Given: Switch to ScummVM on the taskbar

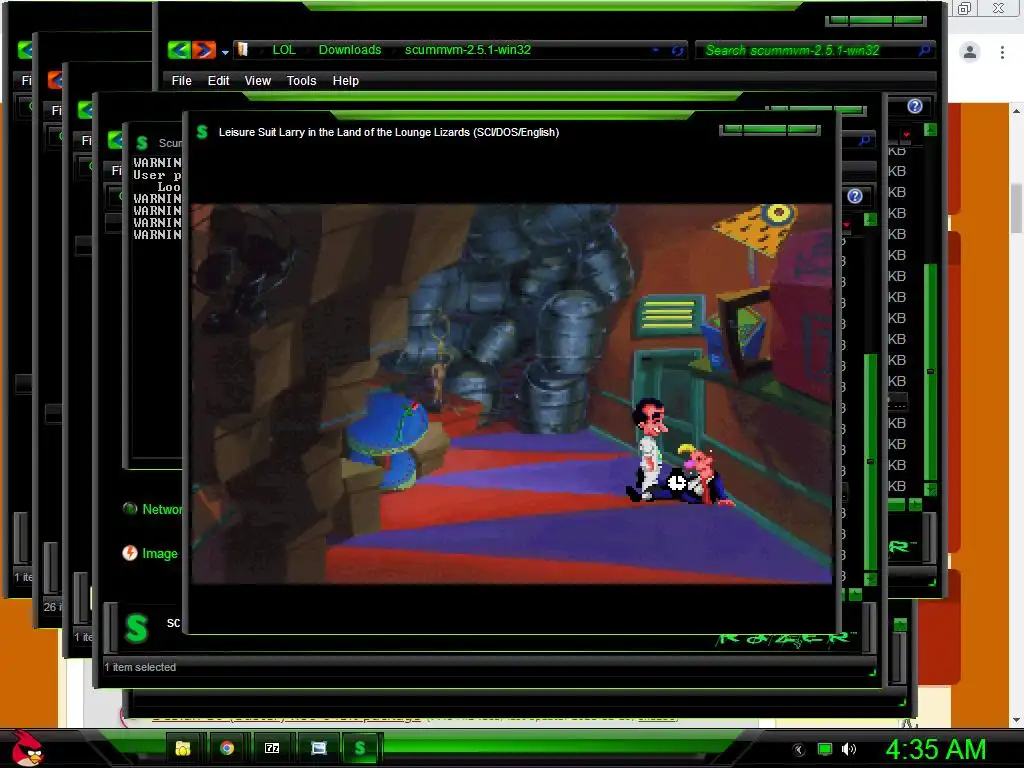Looking at the screenshot, I should pos(360,748).
